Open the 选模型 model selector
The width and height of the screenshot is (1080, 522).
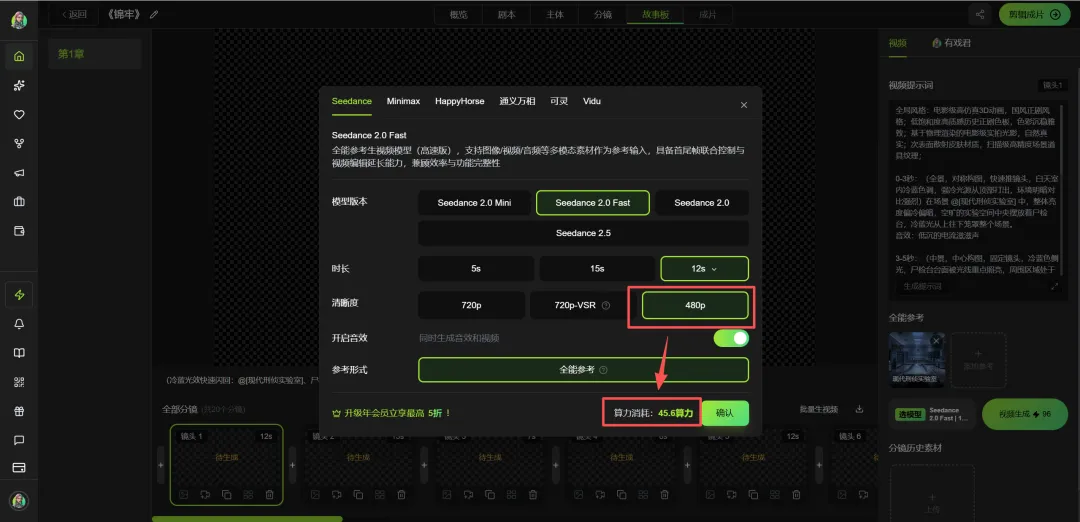click(x=931, y=414)
